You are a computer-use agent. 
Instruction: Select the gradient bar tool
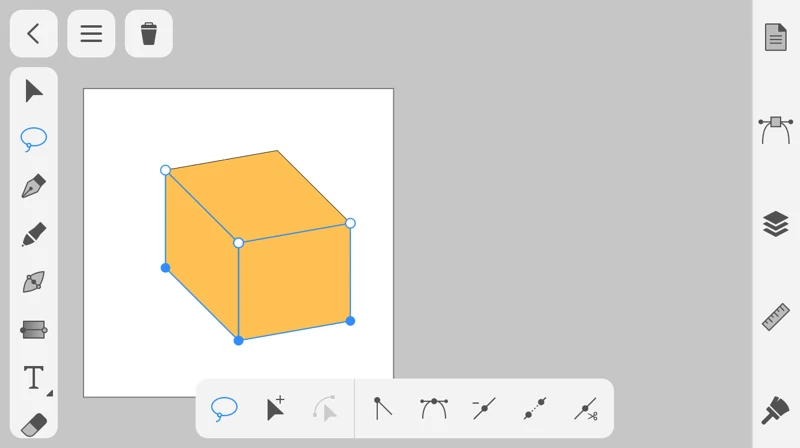(34, 330)
